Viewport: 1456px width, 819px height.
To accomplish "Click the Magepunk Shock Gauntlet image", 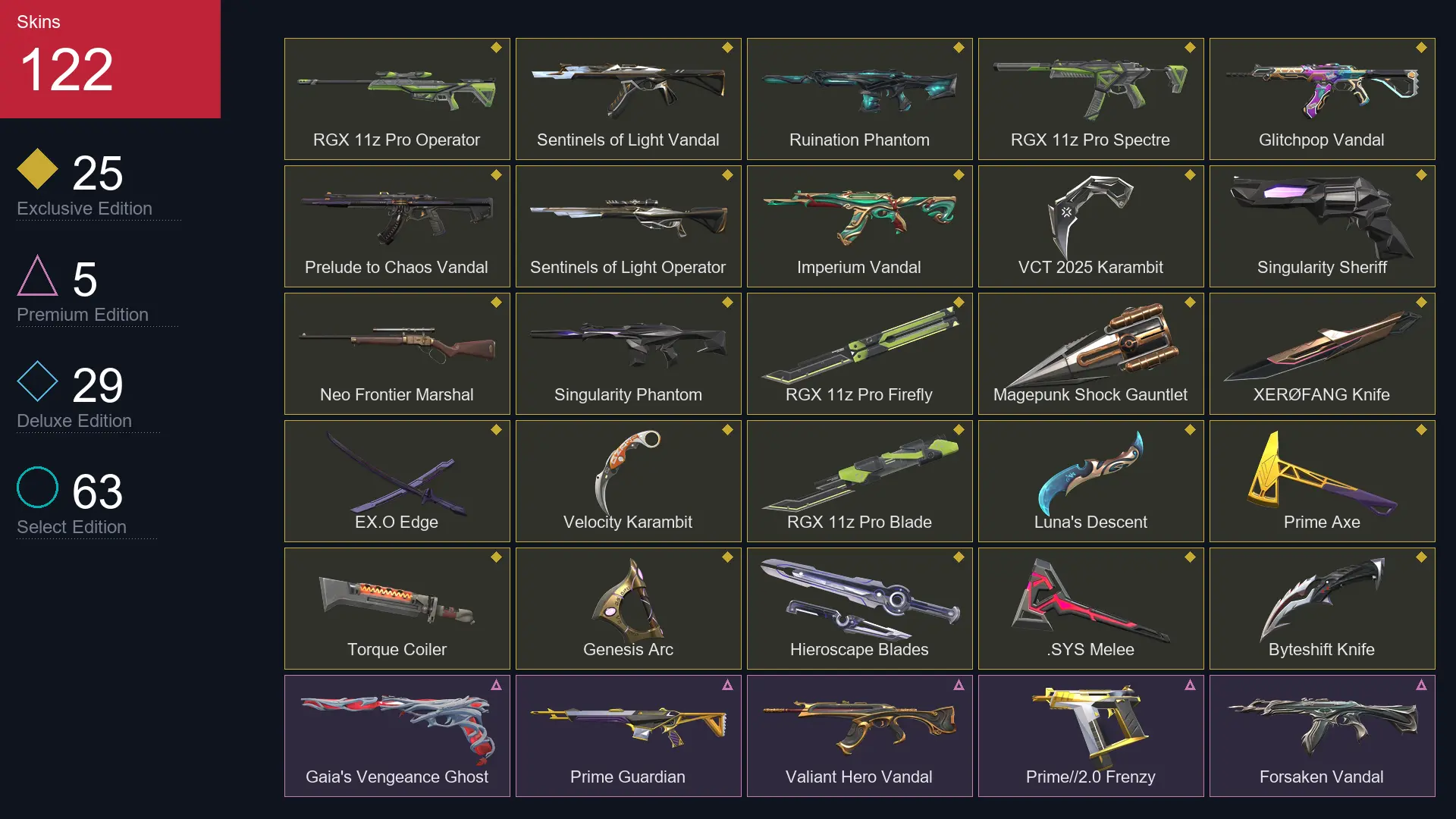I will 1090,345.
